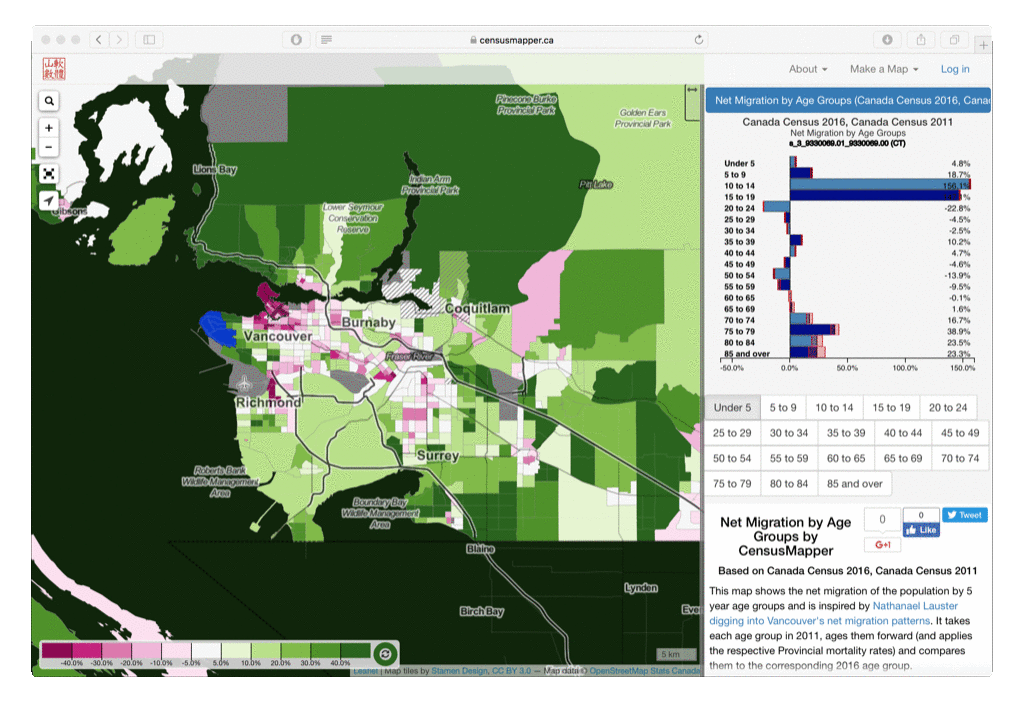This screenshot has height=714, width=1024.
Task: Zoom in with the plus button
Action: pos(49,128)
